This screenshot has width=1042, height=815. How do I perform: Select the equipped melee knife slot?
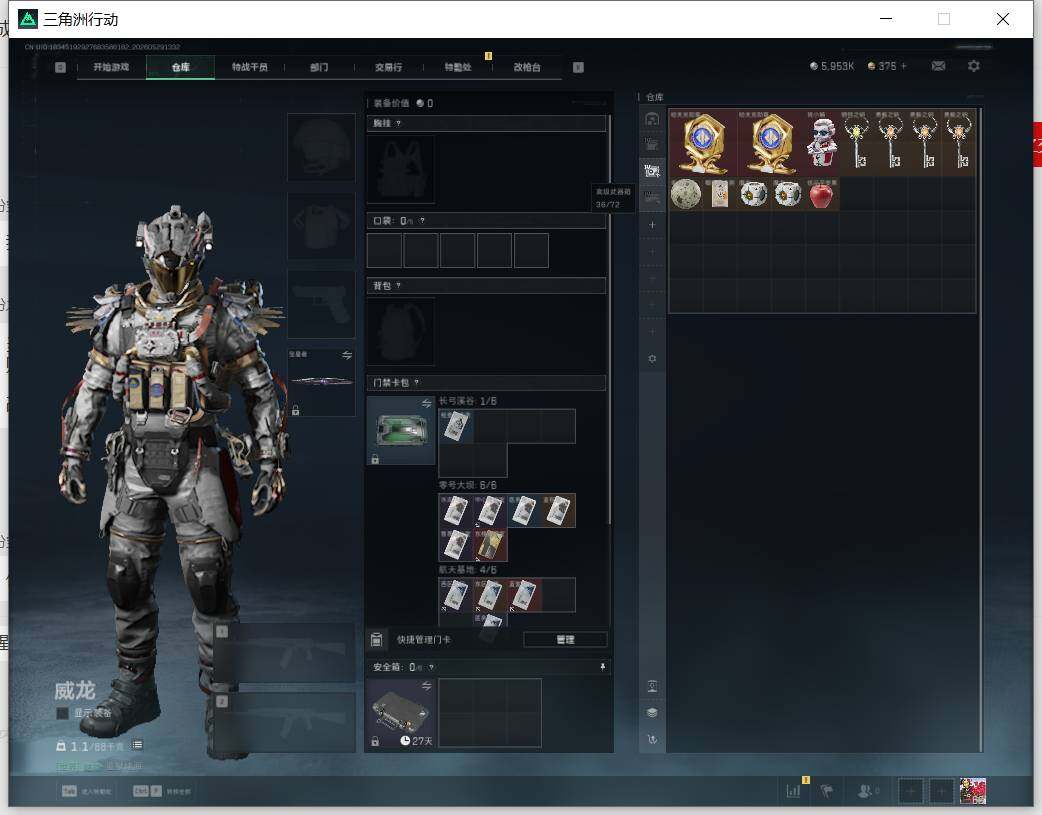click(x=322, y=382)
